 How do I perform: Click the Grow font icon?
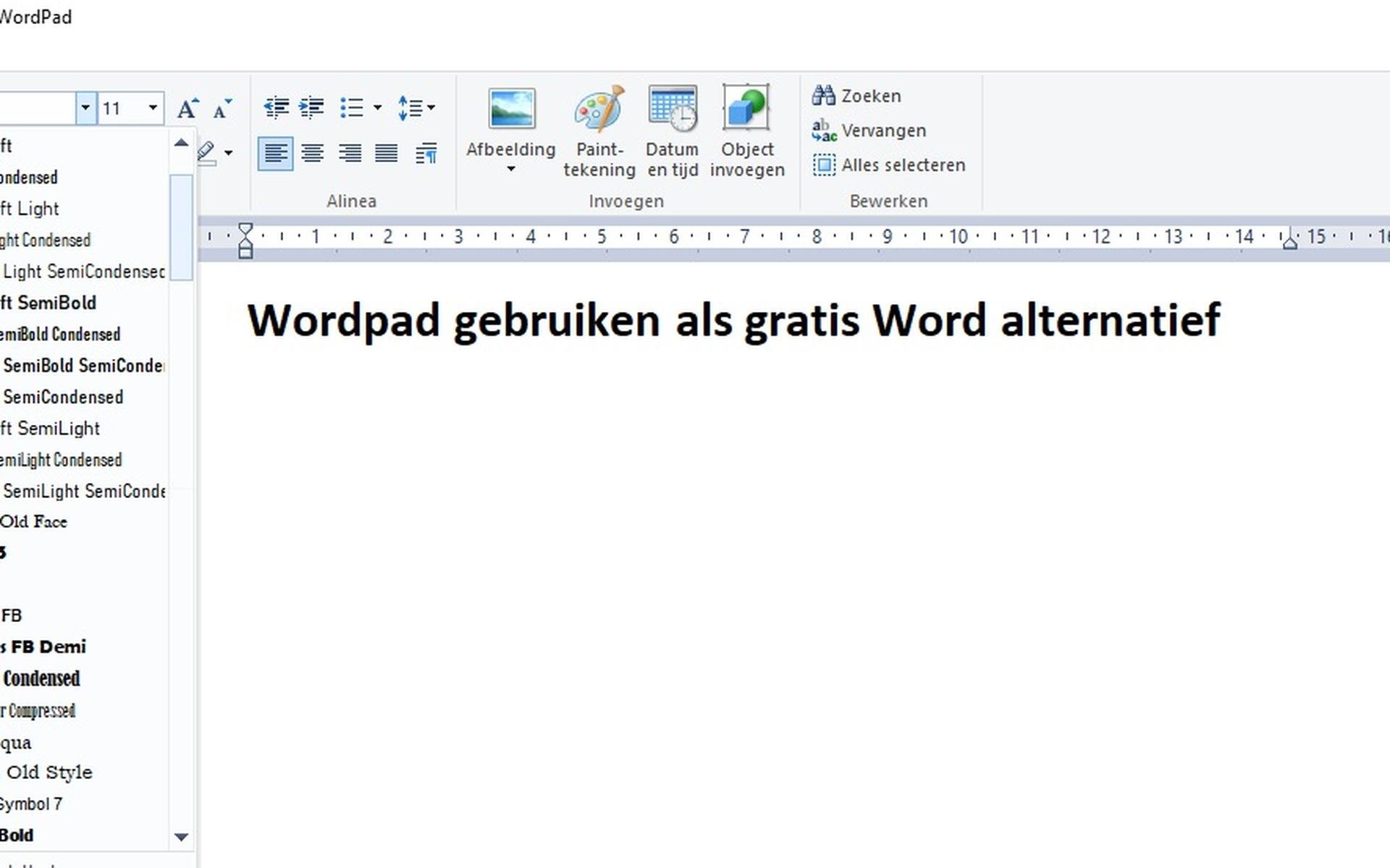pos(188,108)
